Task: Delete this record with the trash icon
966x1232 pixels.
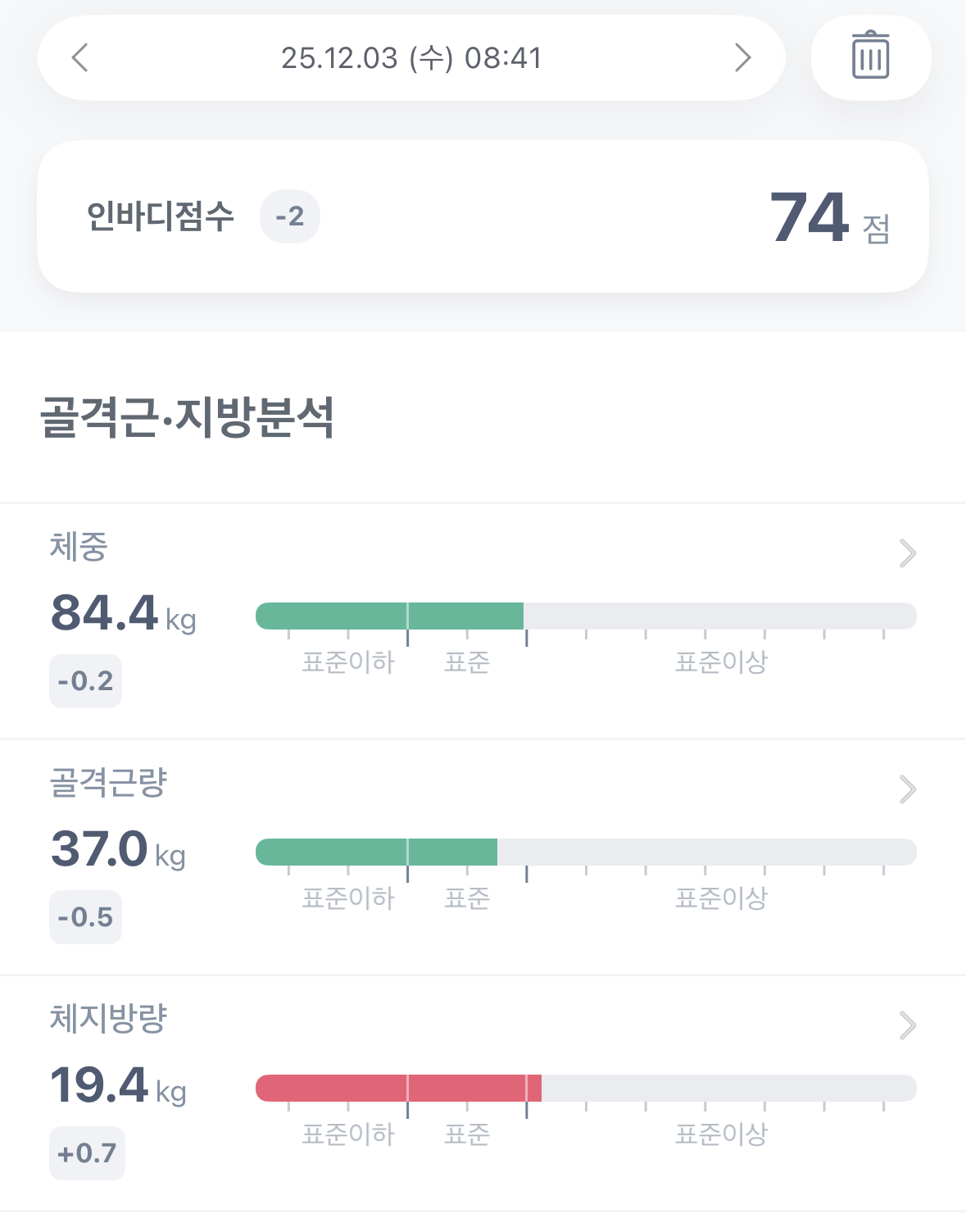Action: (x=870, y=57)
